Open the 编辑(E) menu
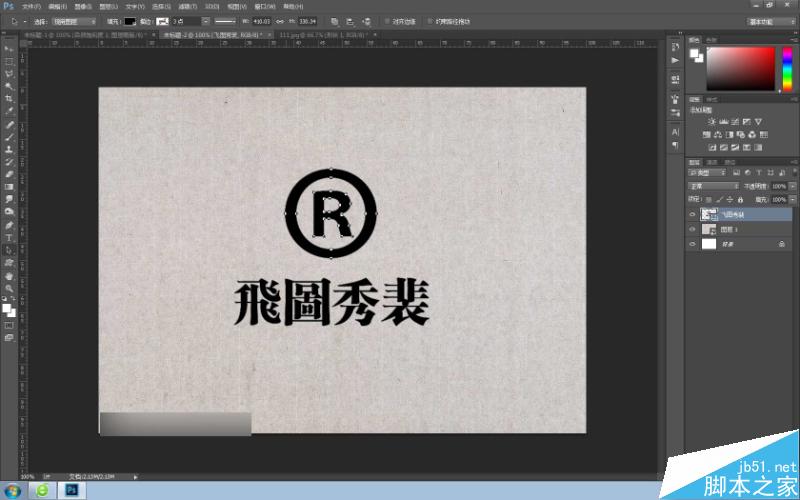 57,7
